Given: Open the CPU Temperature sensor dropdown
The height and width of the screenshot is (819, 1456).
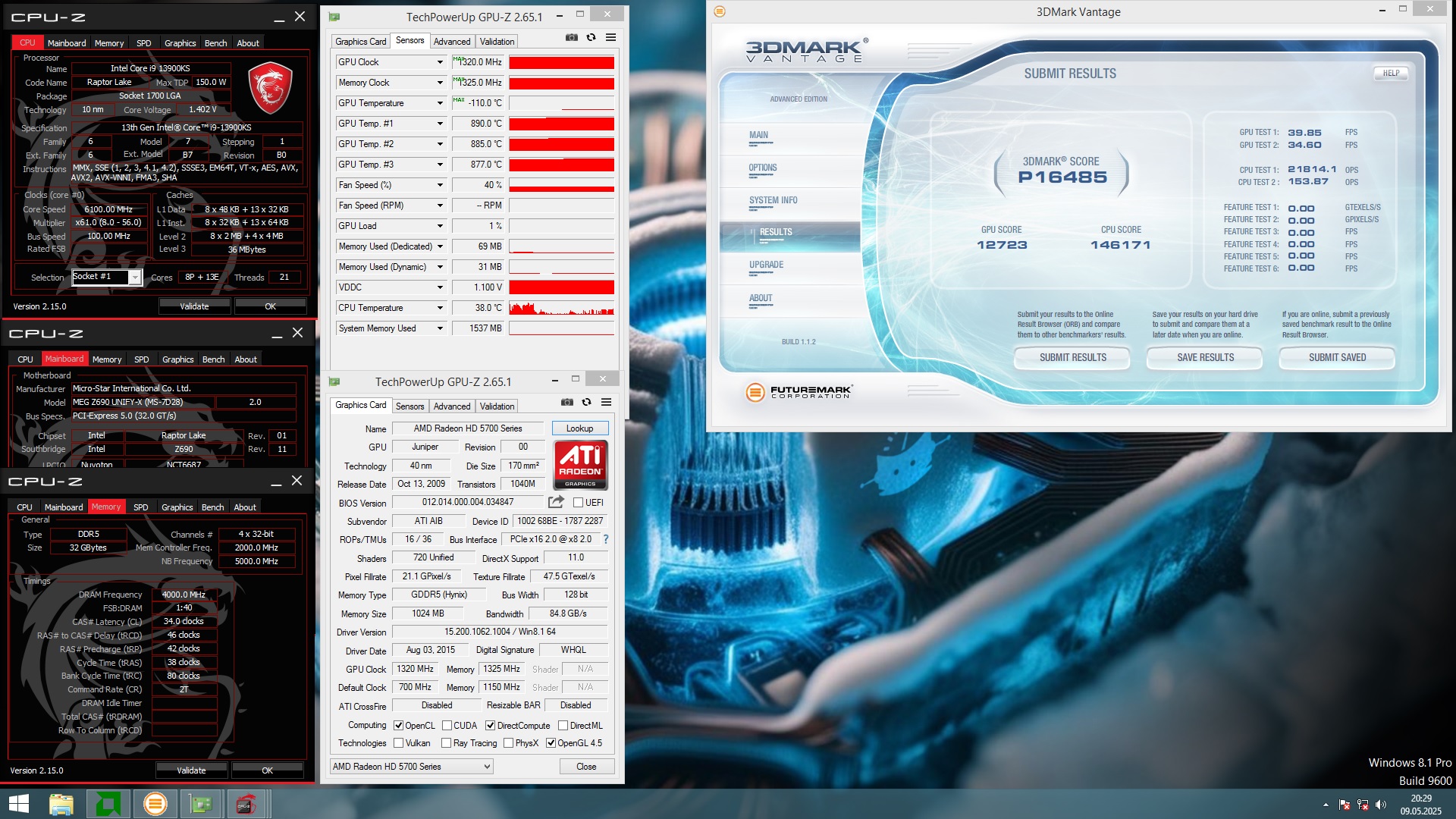Looking at the screenshot, I should point(439,308).
